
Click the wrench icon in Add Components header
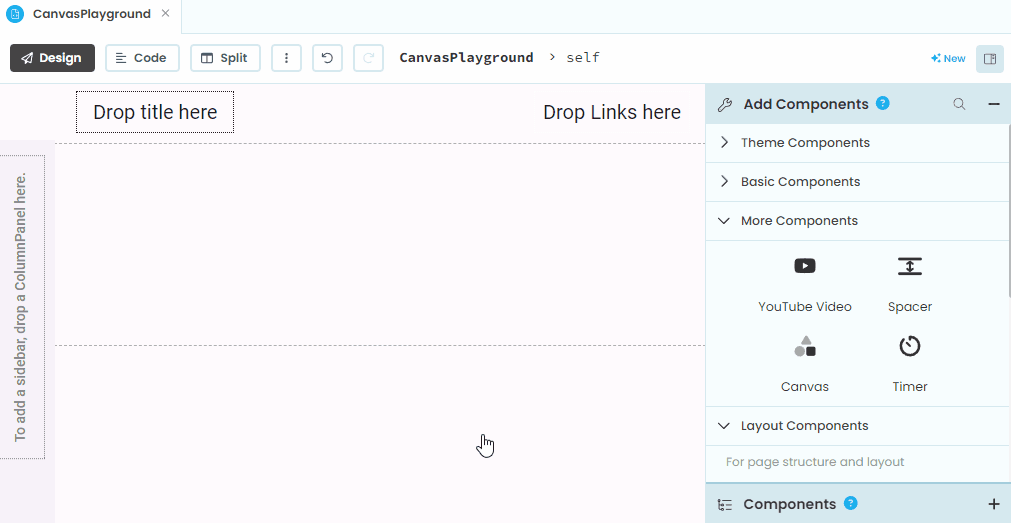point(725,104)
